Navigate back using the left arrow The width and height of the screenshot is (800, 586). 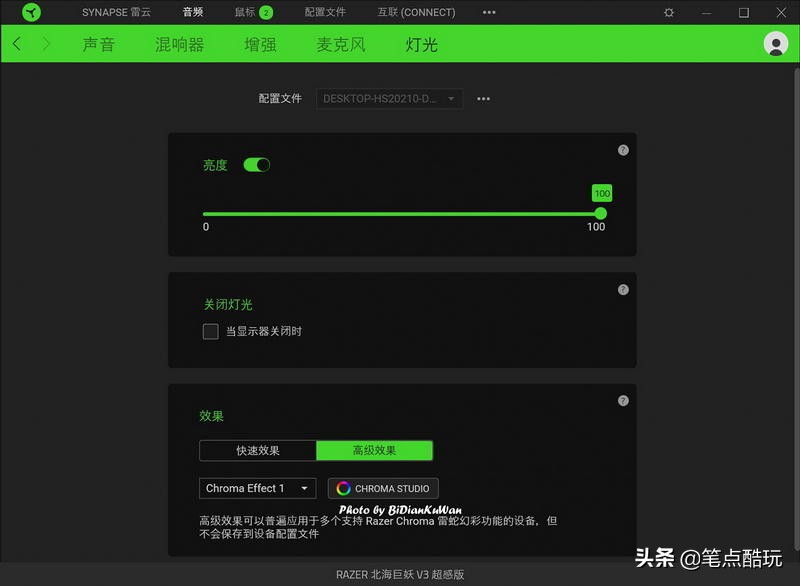17,44
